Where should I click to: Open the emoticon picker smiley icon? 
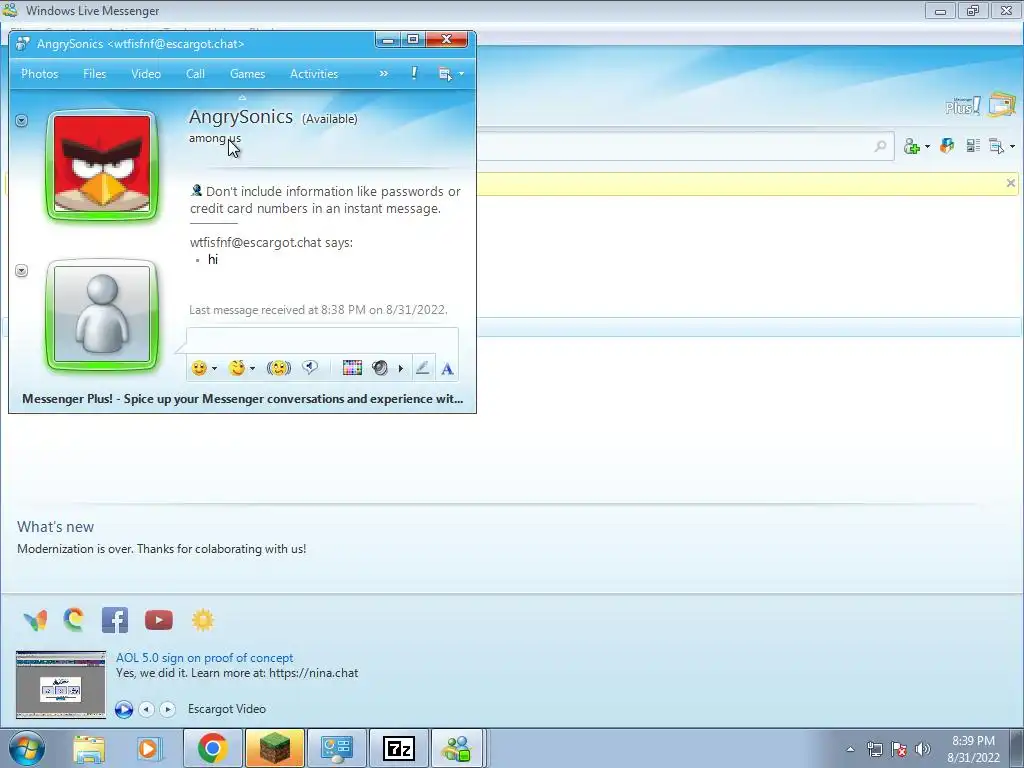[x=199, y=368]
